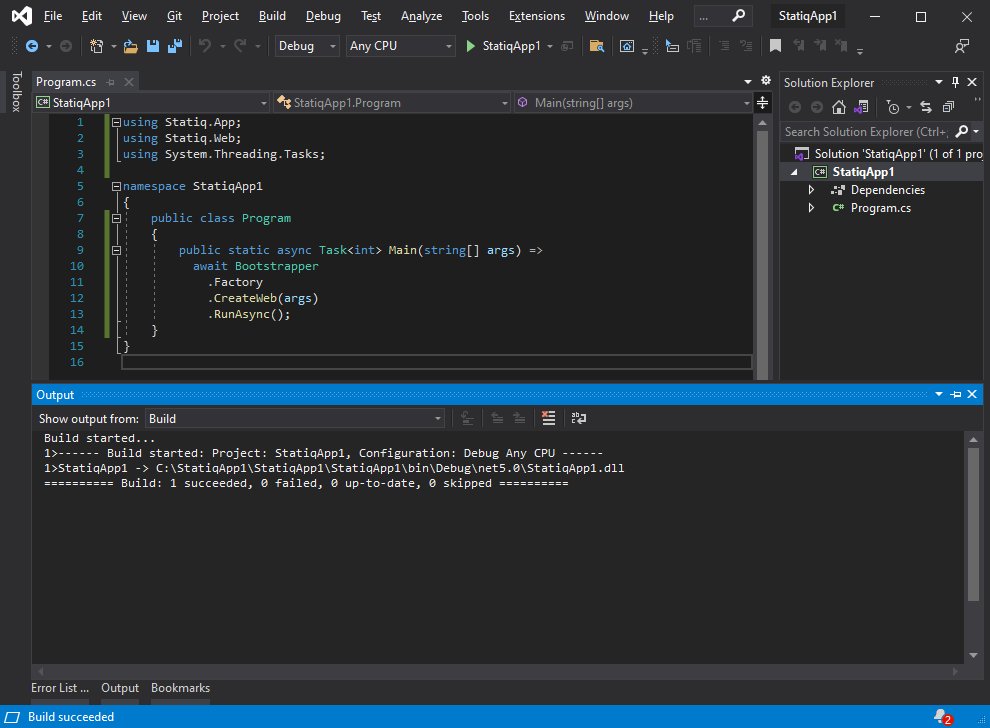990x728 pixels.
Task: Click the Live Share feedback icon
Action: pos(962,46)
